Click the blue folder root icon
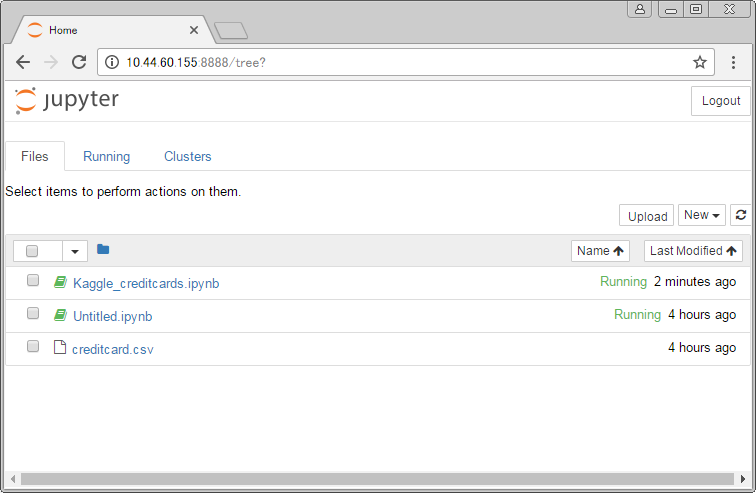The height and width of the screenshot is (493, 756). [x=103, y=249]
